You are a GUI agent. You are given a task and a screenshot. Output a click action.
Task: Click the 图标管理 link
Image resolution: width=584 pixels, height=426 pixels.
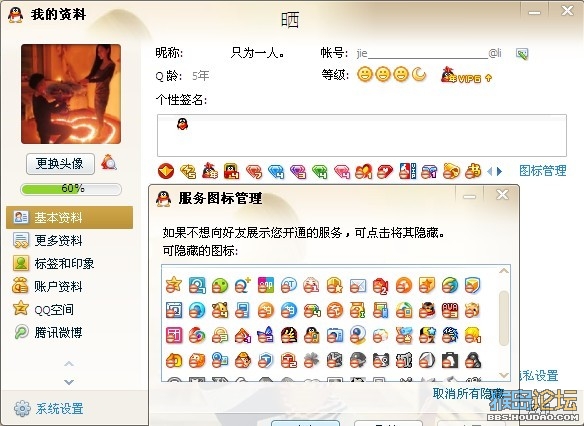pyautogui.click(x=543, y=171)
